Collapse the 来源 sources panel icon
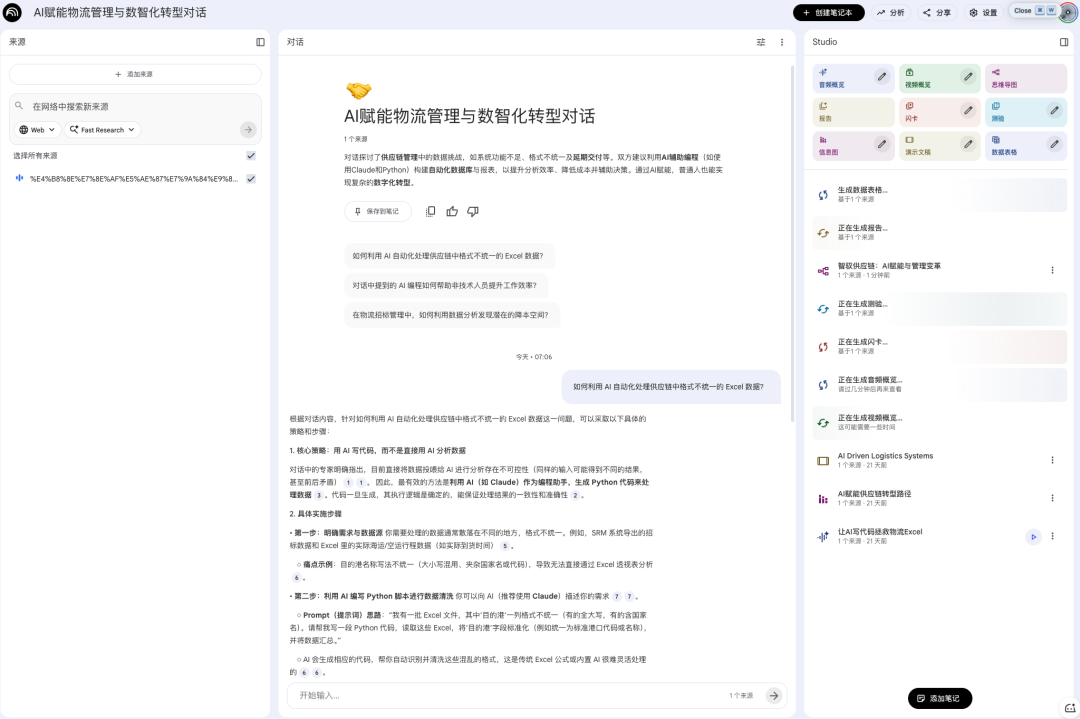 (x=260, y=42)
